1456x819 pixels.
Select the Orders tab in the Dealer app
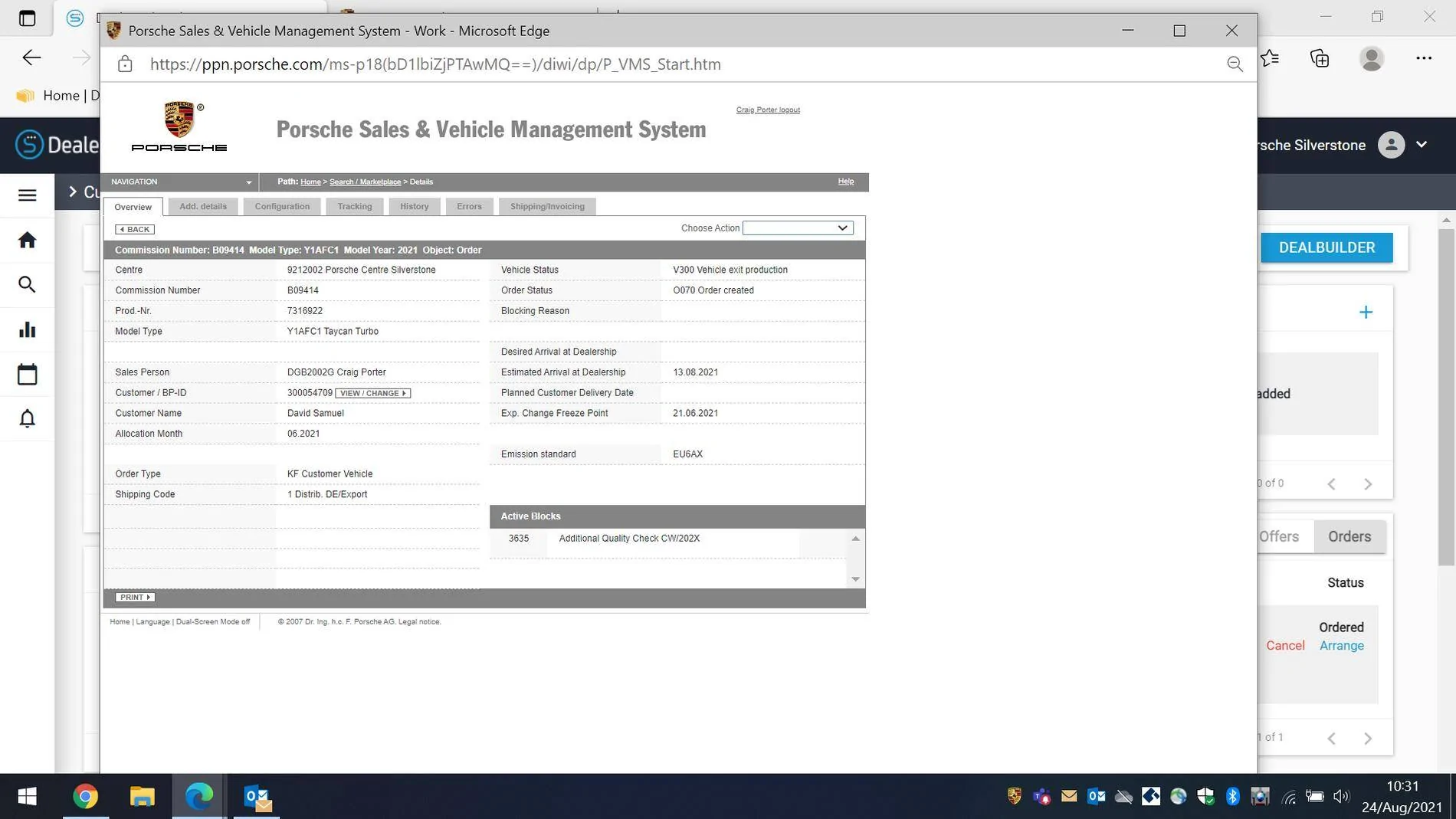(x=1349, y=537)
